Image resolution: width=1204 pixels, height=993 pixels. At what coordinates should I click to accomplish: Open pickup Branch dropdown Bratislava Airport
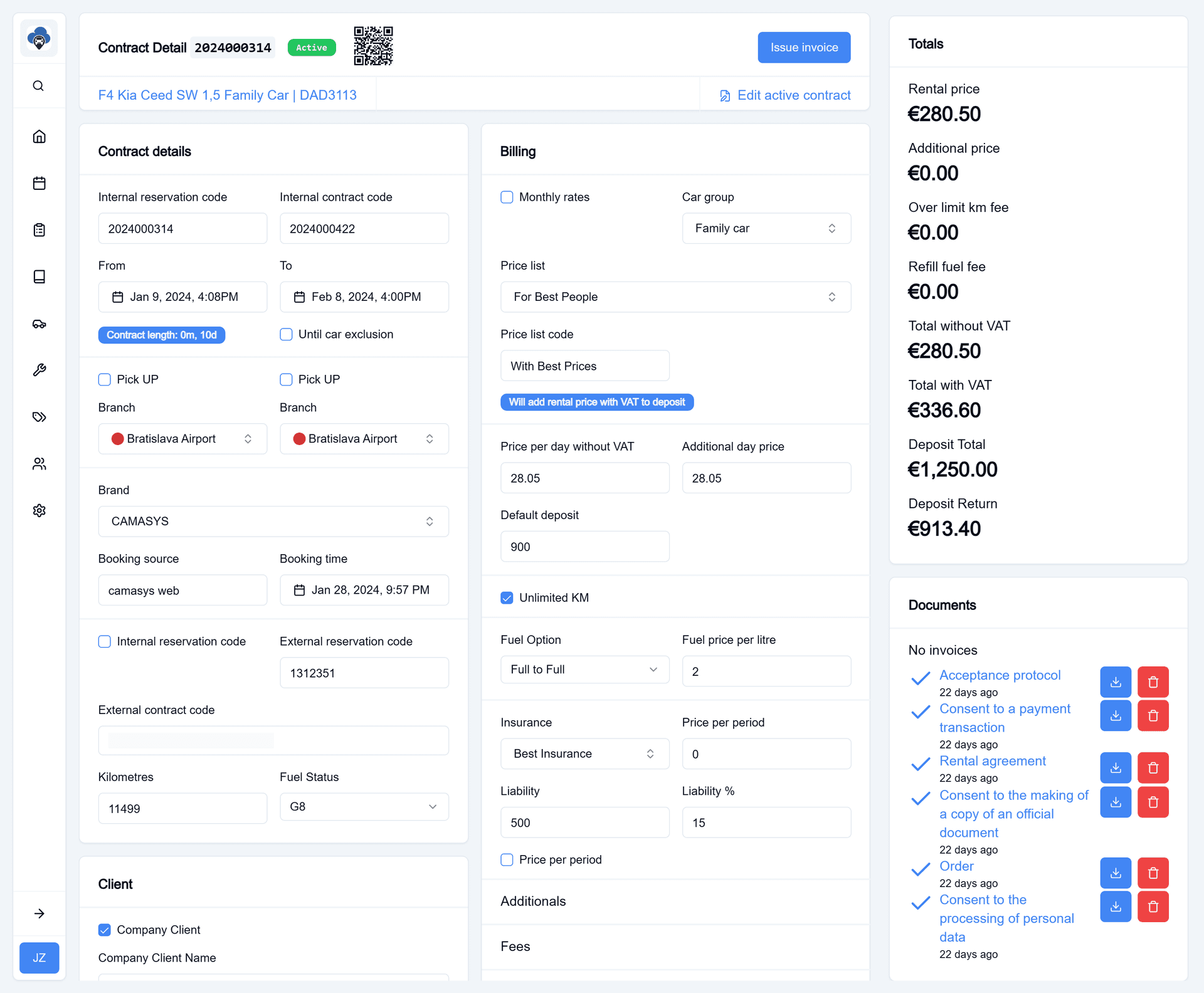182,439
